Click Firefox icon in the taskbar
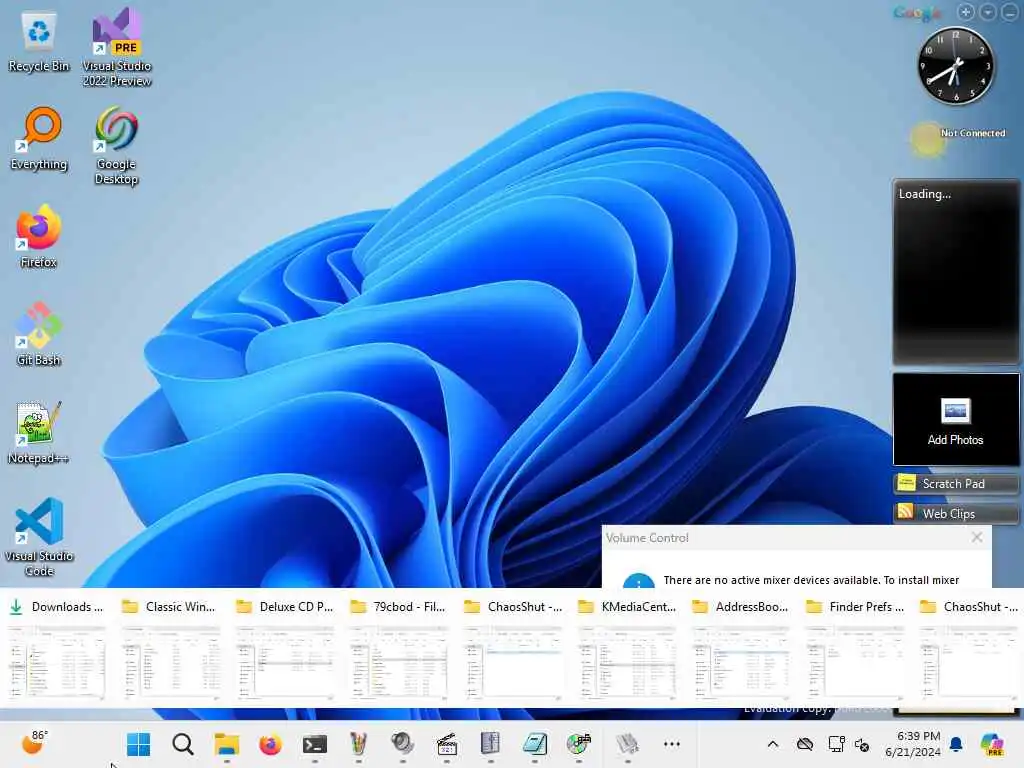This screenshot has width=1024, height=768. [x=270, y=744]
